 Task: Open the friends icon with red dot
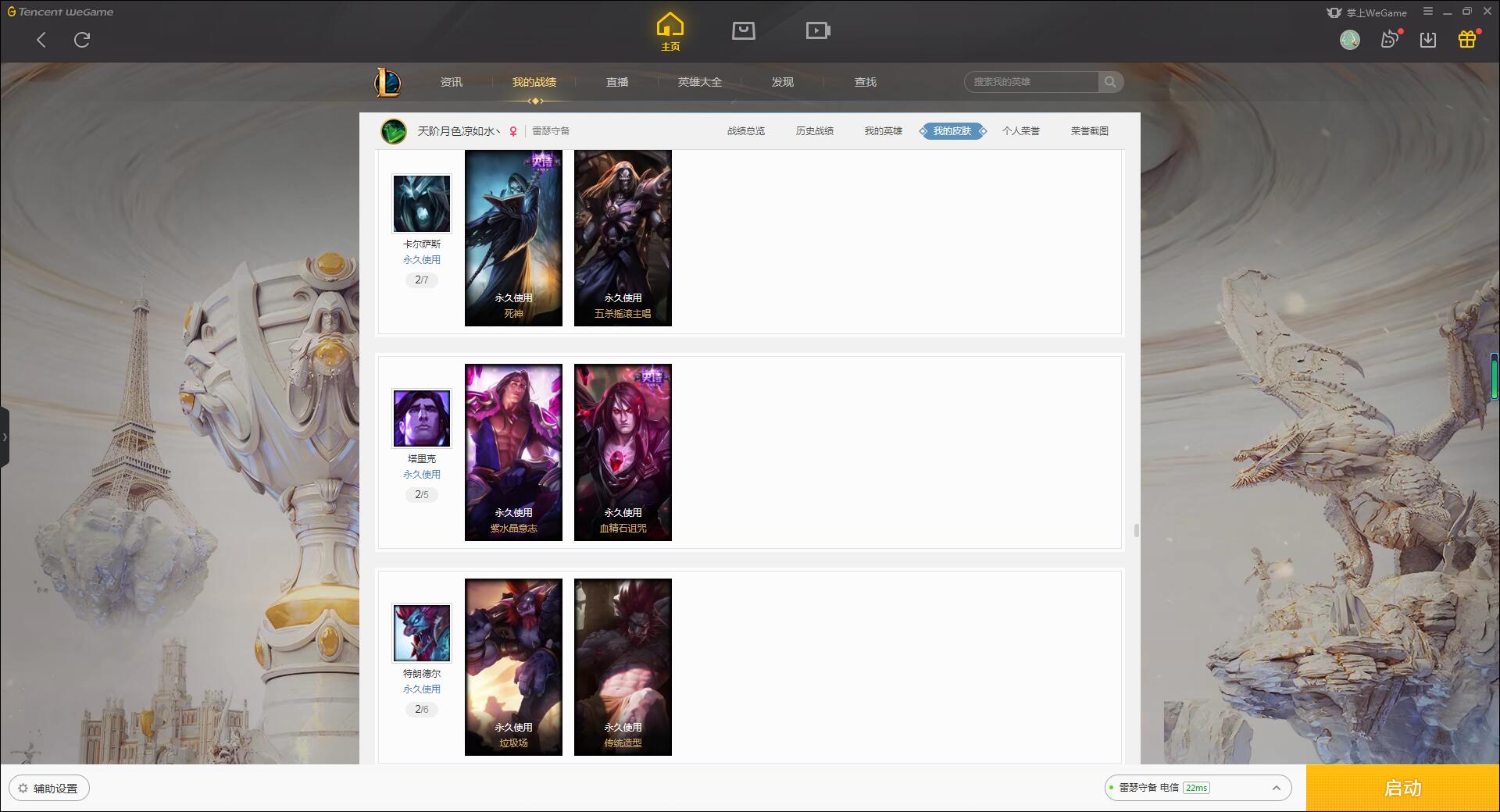(x=1391, y=39)
